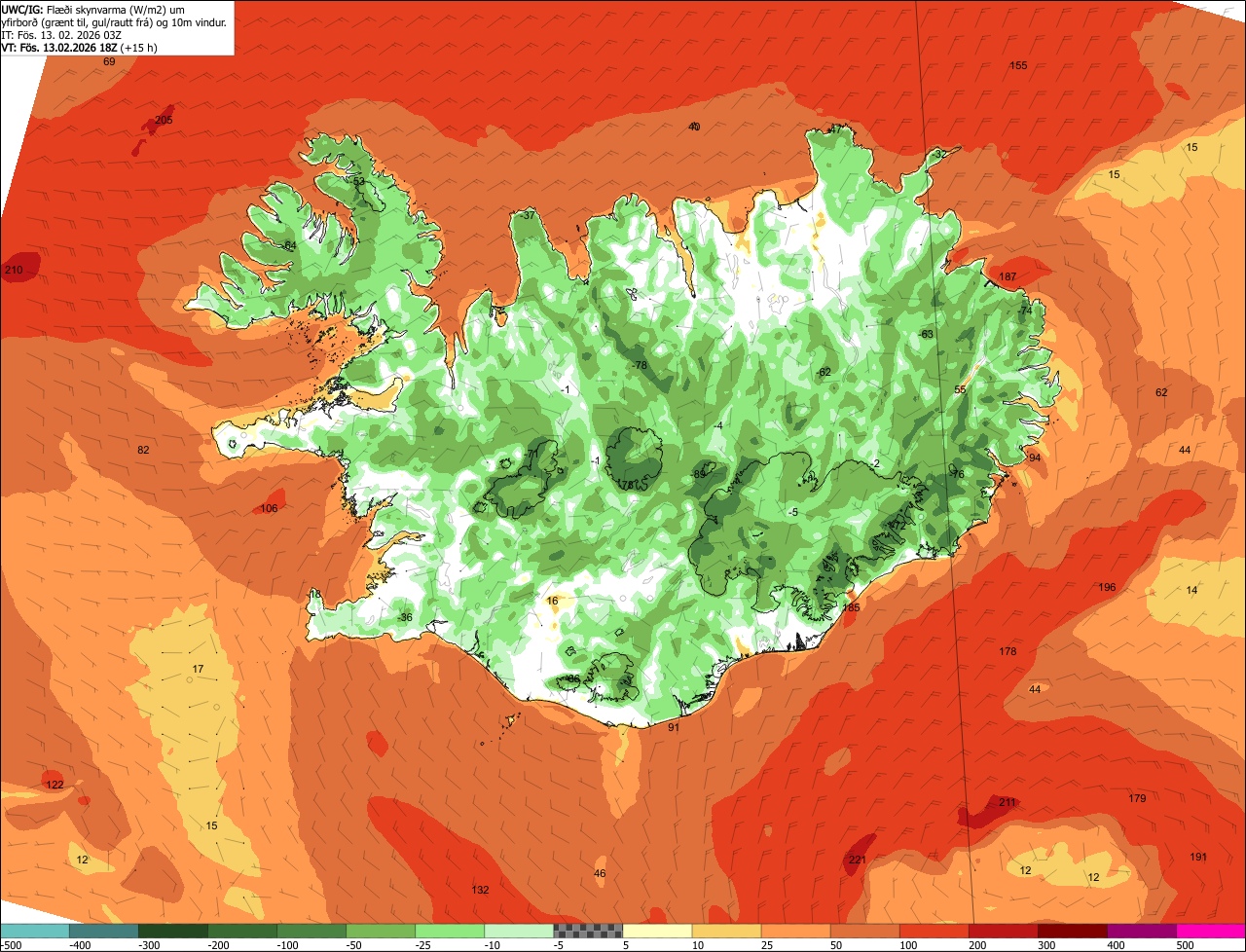Screen dimensions: 1246x952
Task: Select the '69' value in the top-left corner
Action: (109, 61)
